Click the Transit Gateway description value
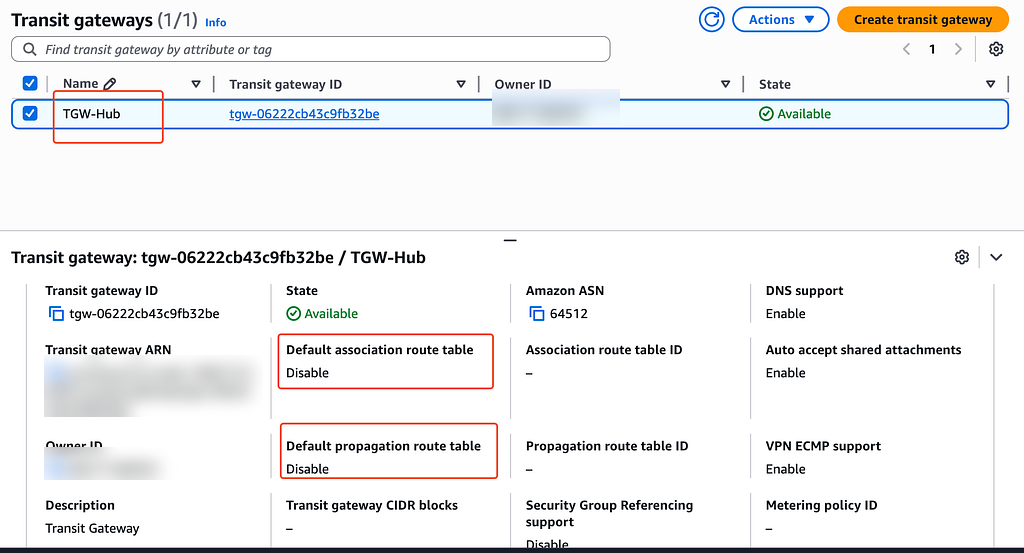1024x553 pixels. pos(92,528)
